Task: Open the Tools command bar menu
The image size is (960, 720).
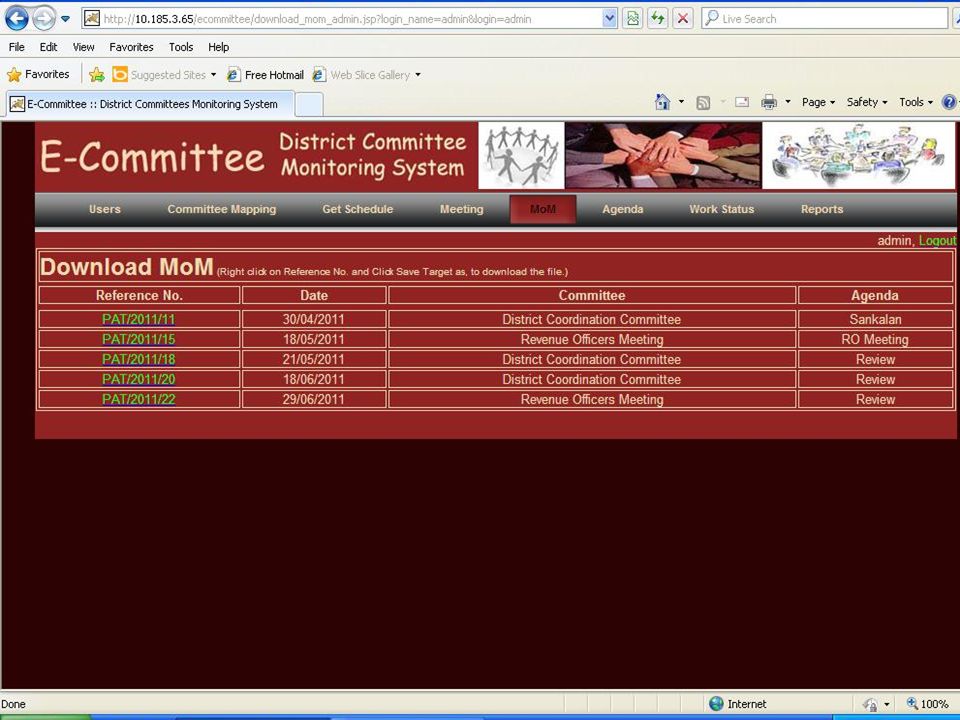Action: tap(916, 102)
